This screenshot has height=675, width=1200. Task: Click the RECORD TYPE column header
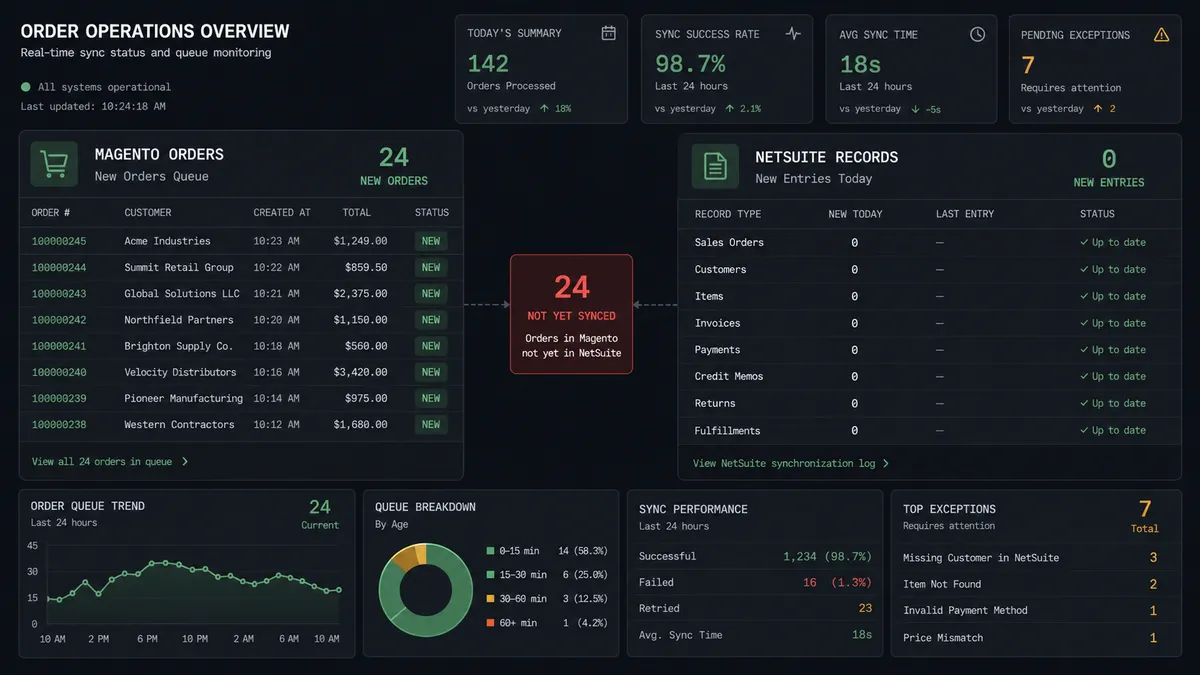point(728,214)
